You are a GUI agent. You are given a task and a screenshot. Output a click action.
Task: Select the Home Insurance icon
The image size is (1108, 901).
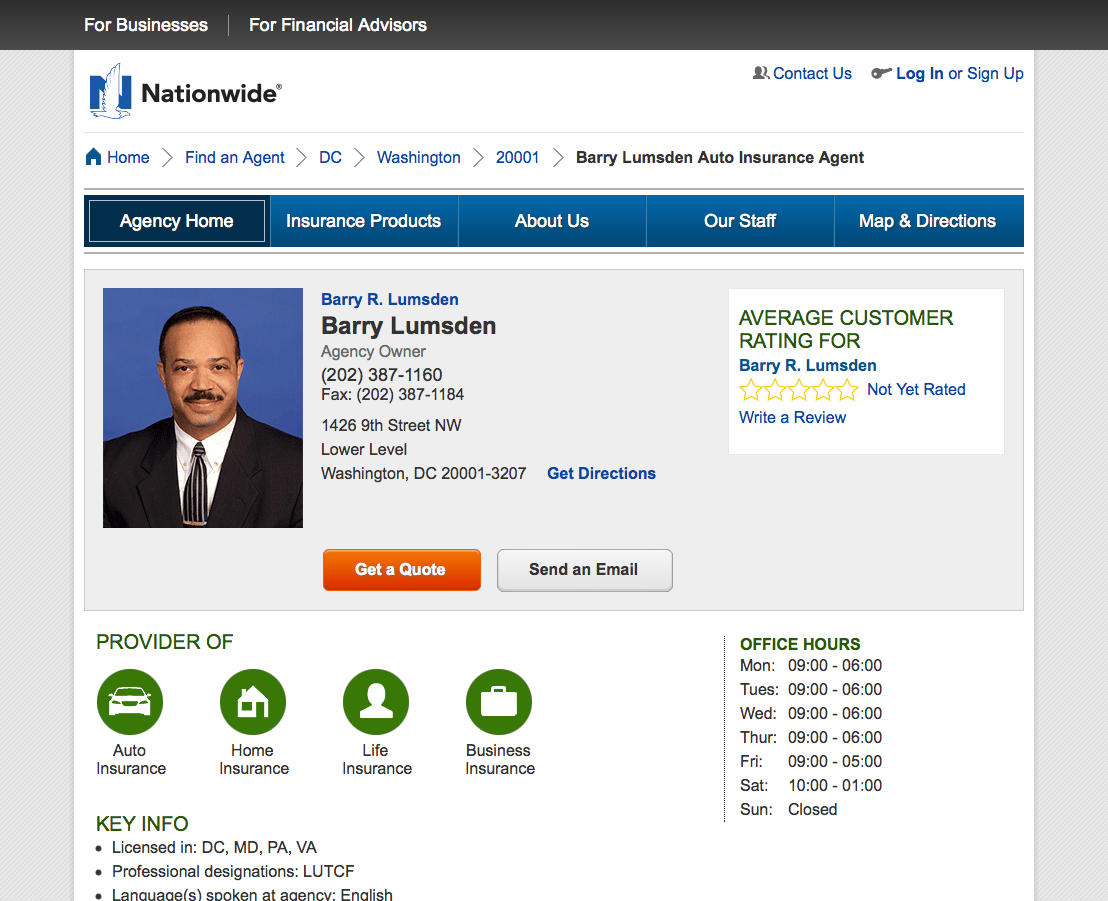point(252,701)
